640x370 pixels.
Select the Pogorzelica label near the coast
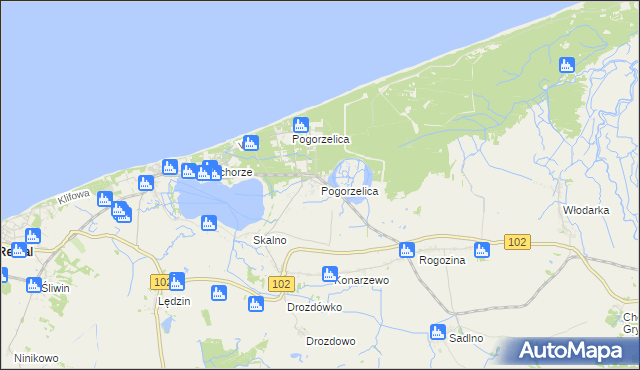tap(321, 140)
